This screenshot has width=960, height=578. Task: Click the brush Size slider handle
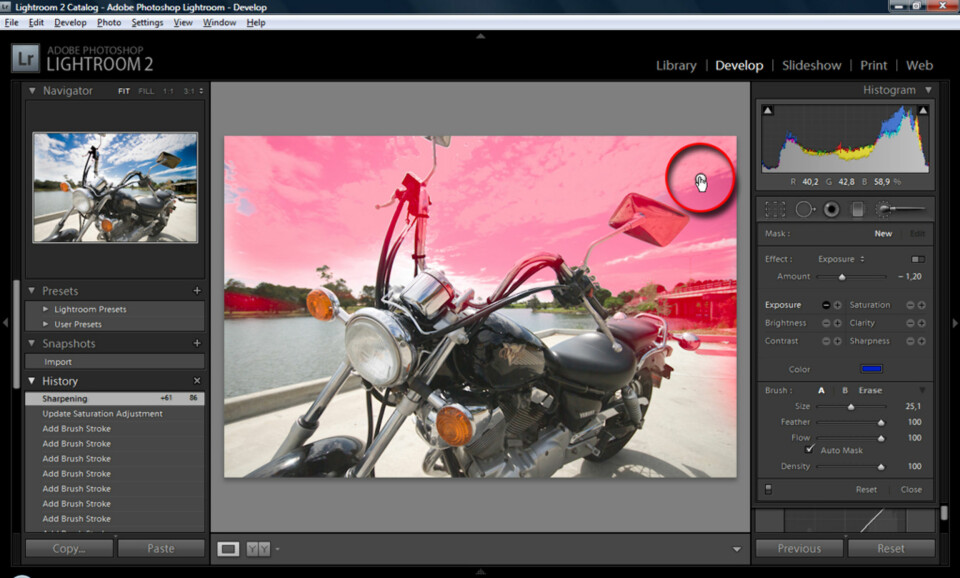pyautogui.click(x=850, y=407)
